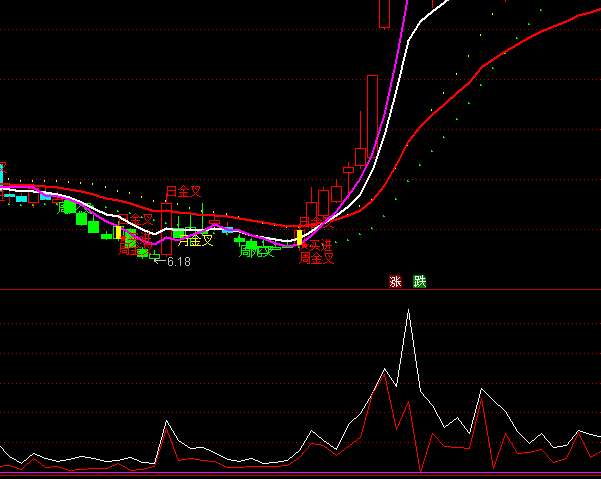
Task: Click the red 涨 (rise) icon
Action: coord(395,282)
